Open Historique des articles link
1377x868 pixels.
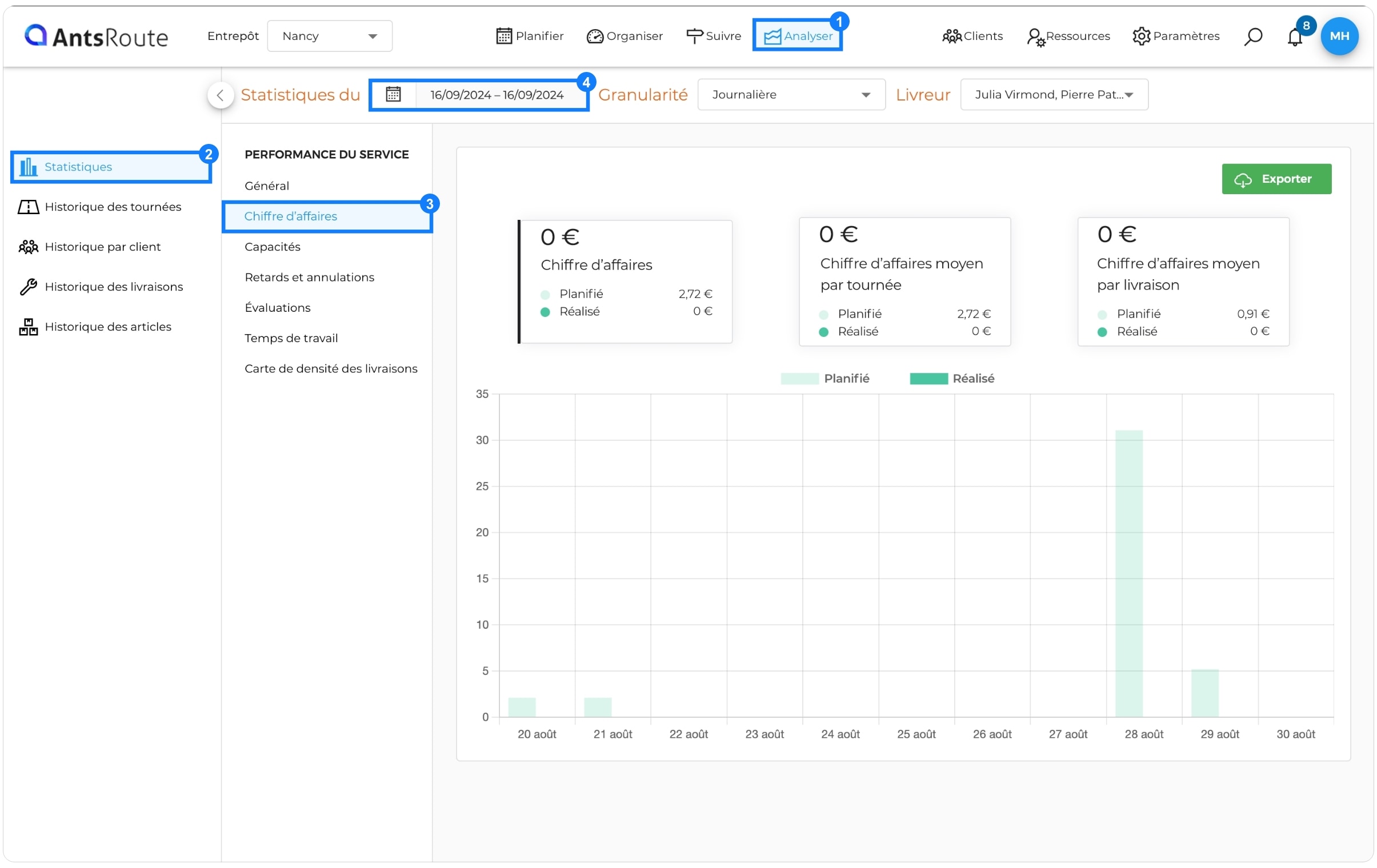pos(108,327)
